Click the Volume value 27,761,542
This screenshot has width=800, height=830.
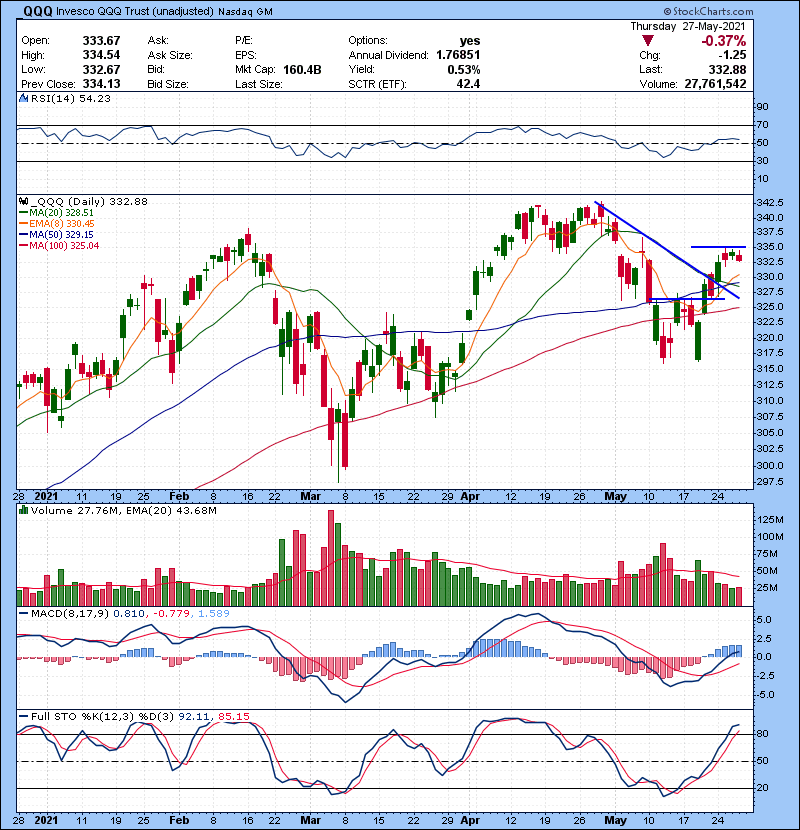[x=715, y=84]
